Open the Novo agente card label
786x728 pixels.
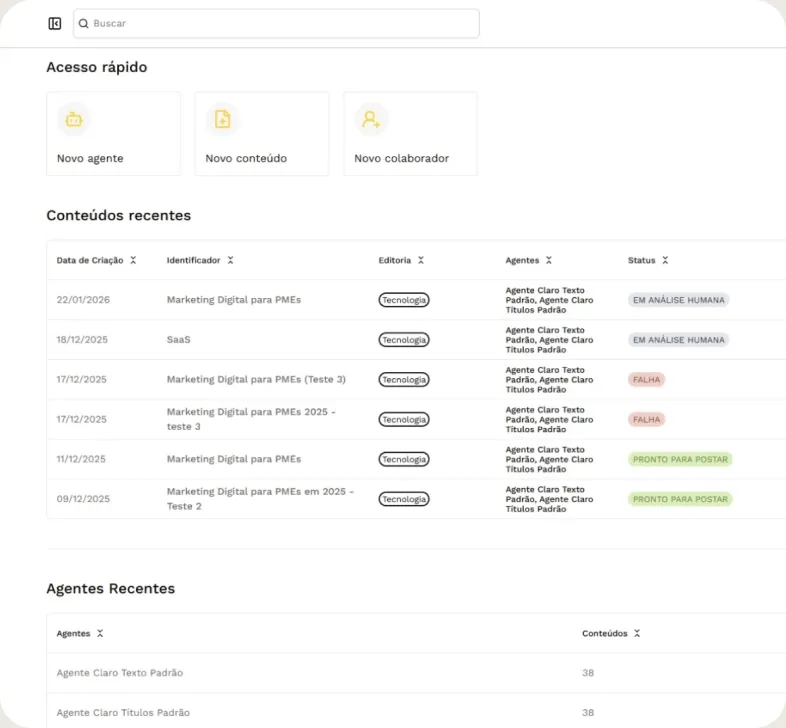click(90, 158)
